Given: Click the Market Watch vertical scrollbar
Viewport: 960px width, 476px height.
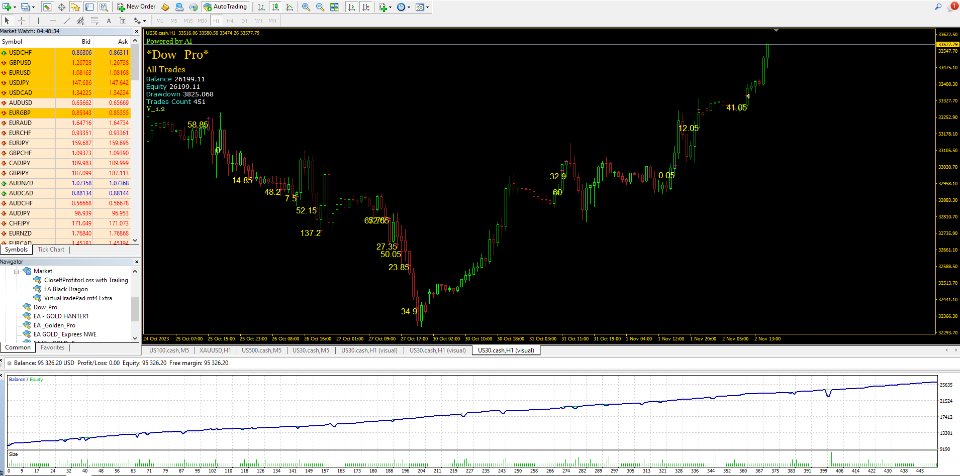Looking at the screenshot, I should coord(136,140).
